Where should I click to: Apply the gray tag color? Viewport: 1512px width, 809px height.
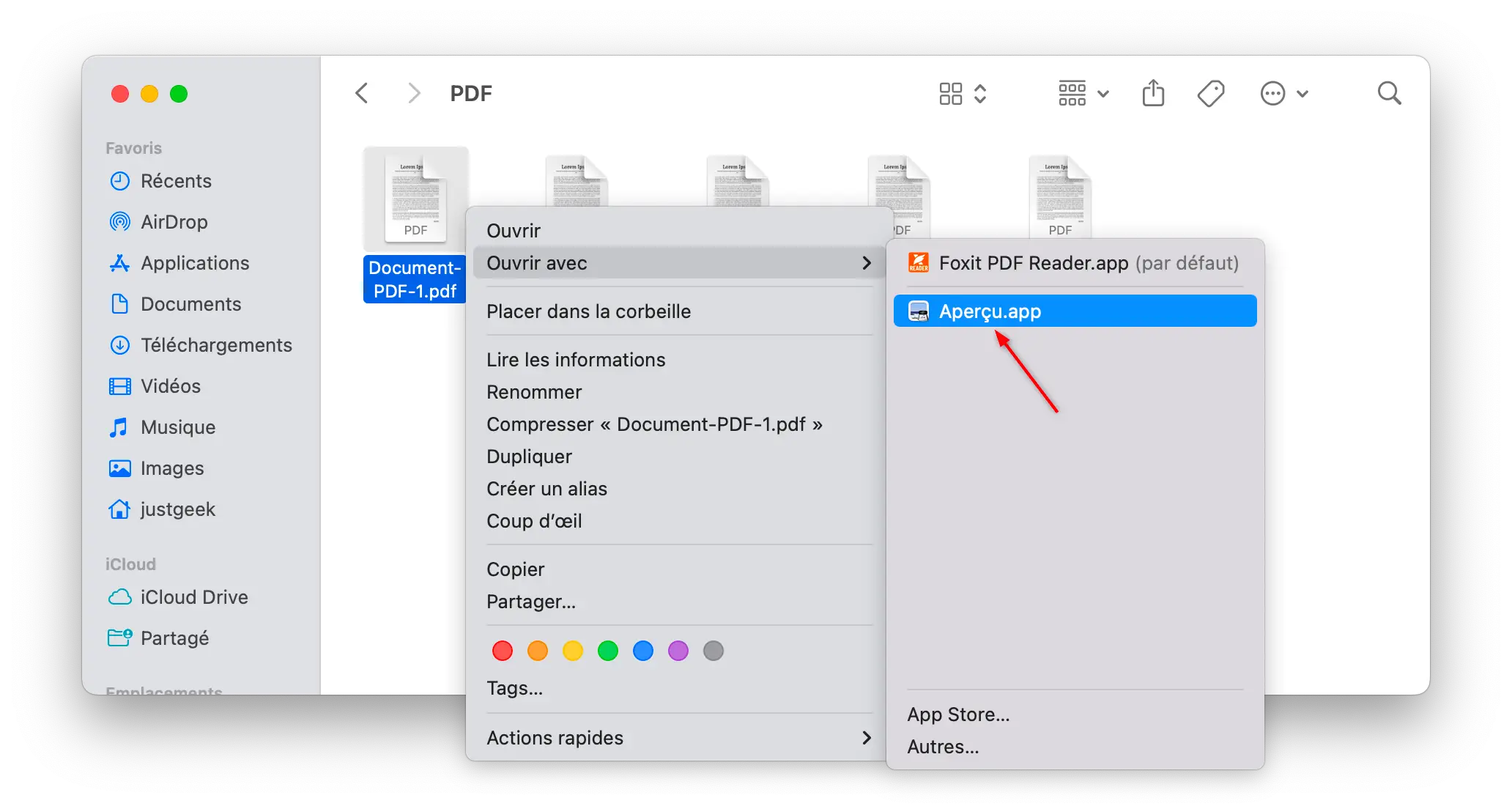(714, 651)
